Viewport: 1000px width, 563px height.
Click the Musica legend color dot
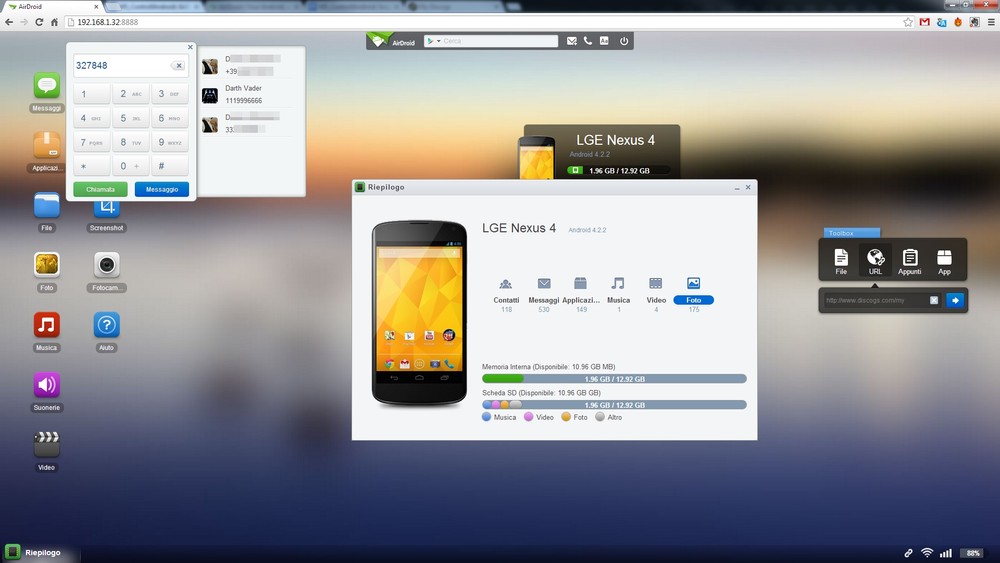pyautogui.click(x=487, y=417)
